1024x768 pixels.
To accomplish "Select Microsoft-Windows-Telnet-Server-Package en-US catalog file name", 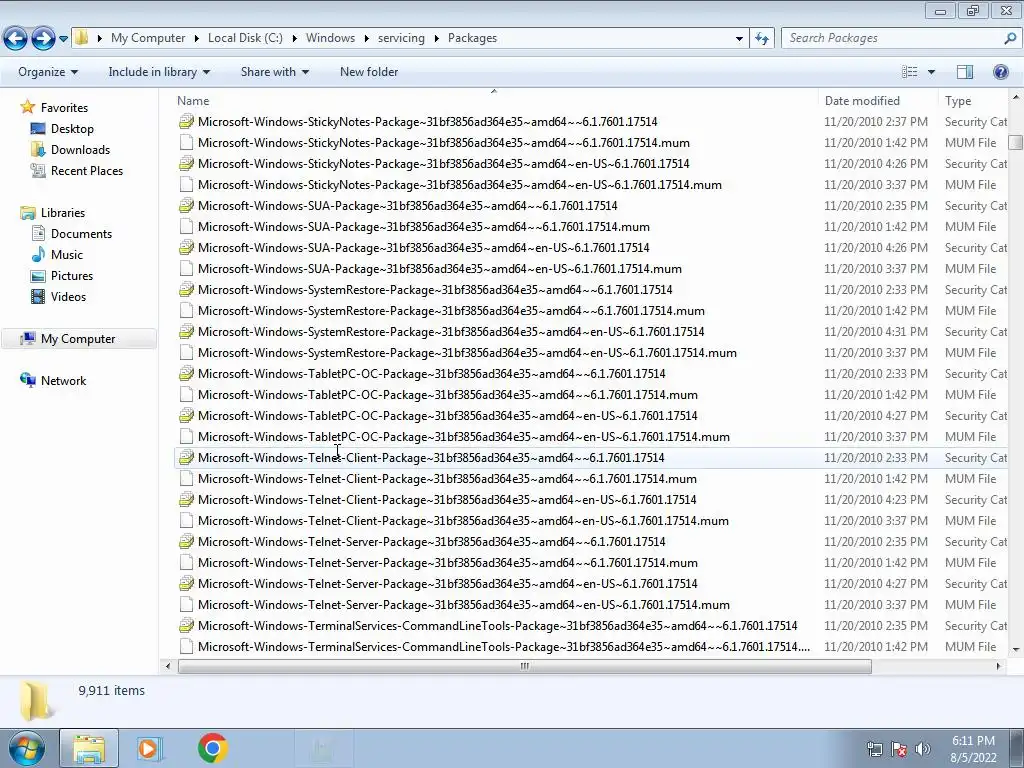I will (x=447, y=583).
